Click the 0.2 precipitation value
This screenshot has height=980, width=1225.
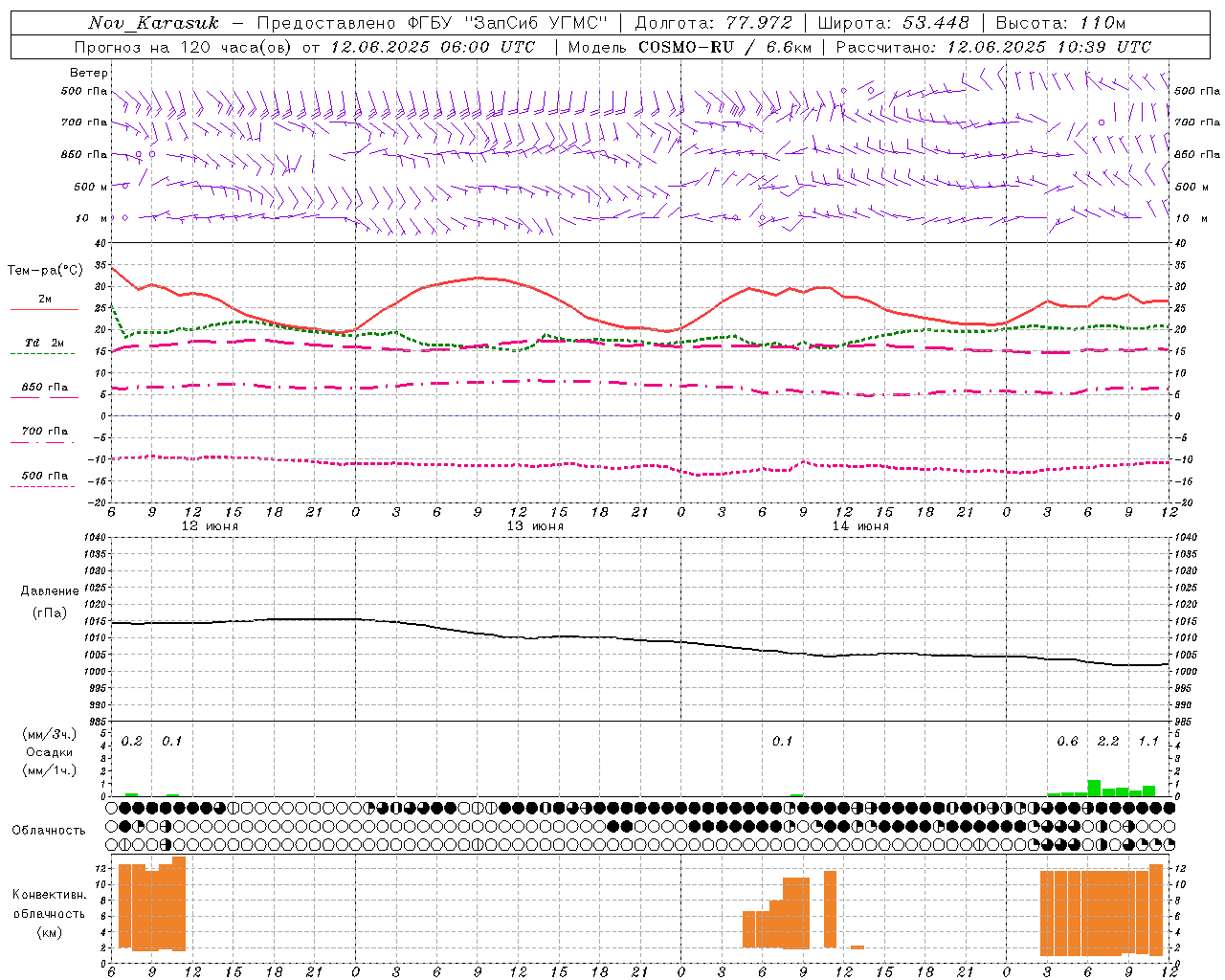132,742
